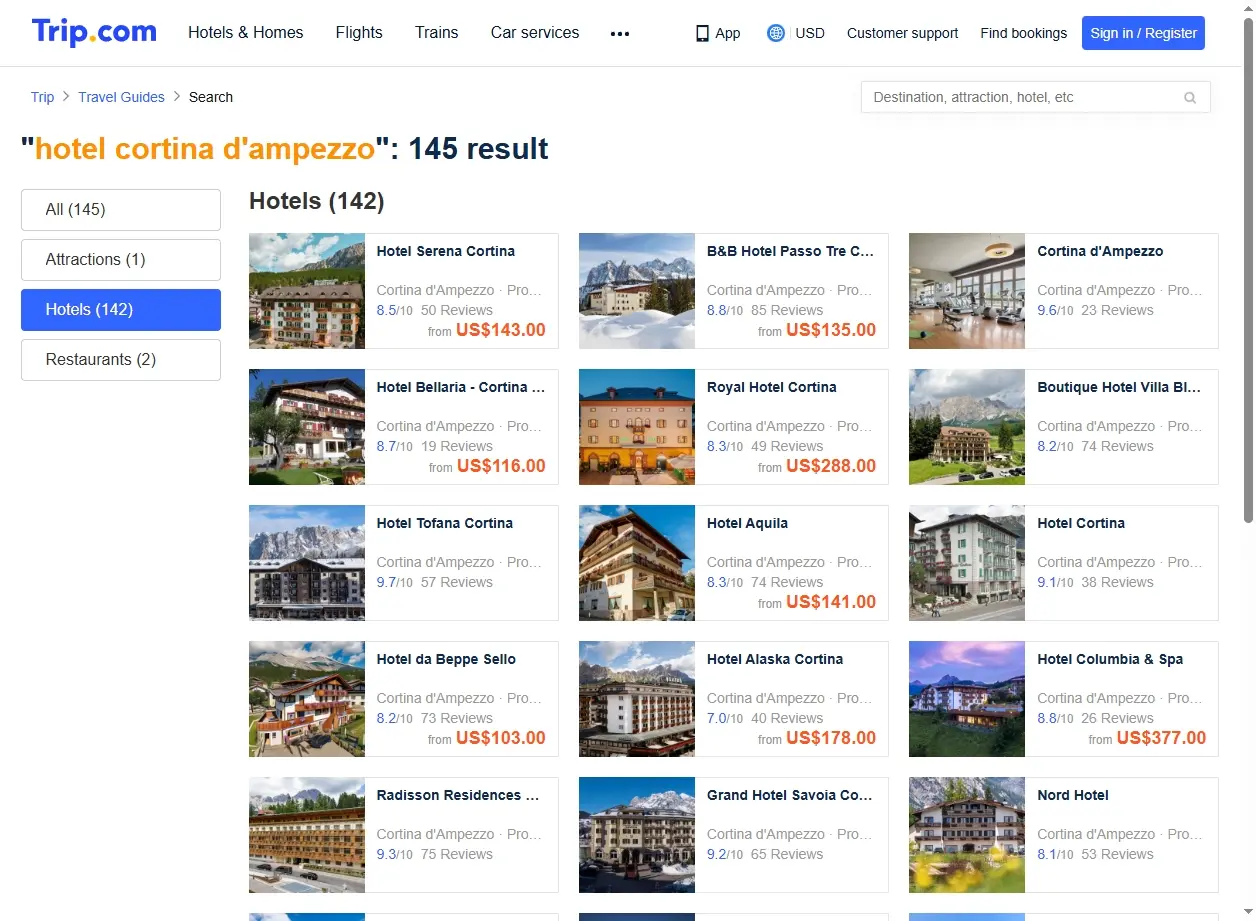Open Hotel Bellaria thumbnail image
Screen dimensions: 1256x921
tap(307, 427)
